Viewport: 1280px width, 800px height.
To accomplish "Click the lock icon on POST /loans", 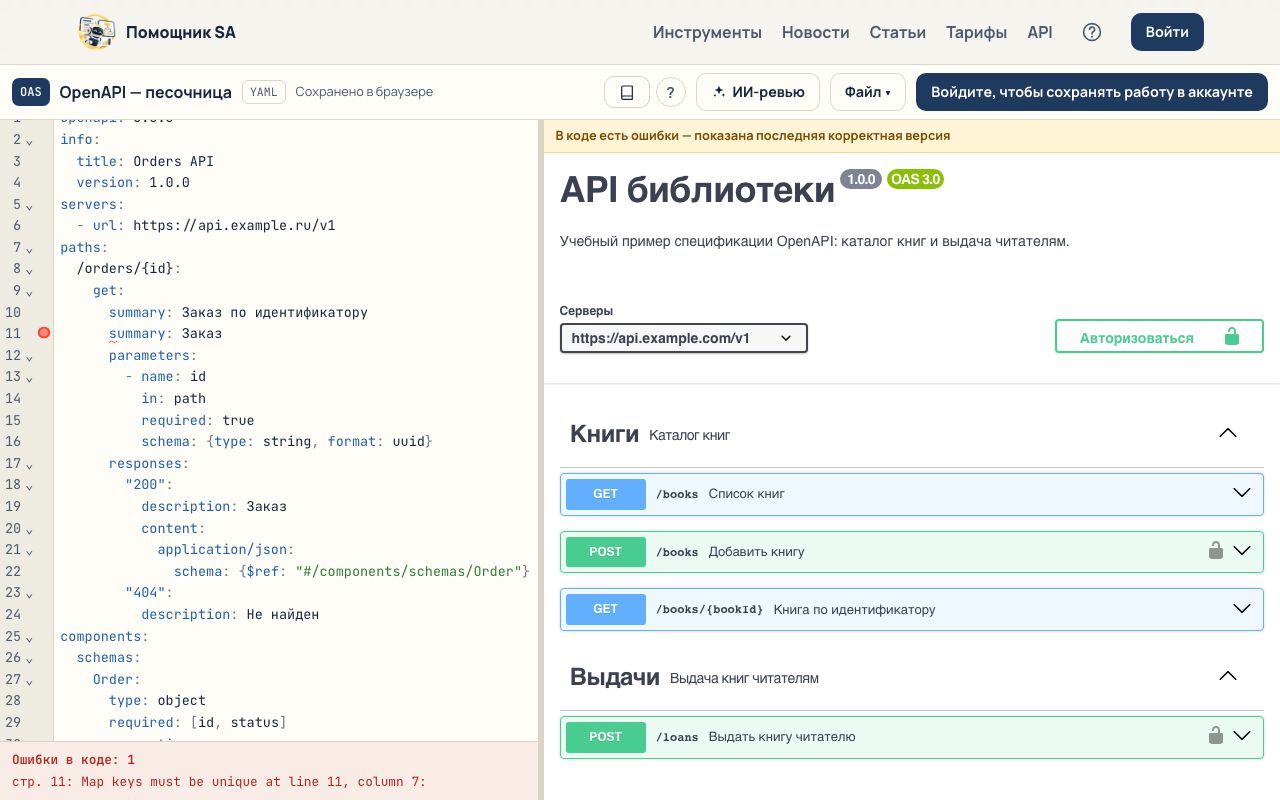I will point(1216,736).
